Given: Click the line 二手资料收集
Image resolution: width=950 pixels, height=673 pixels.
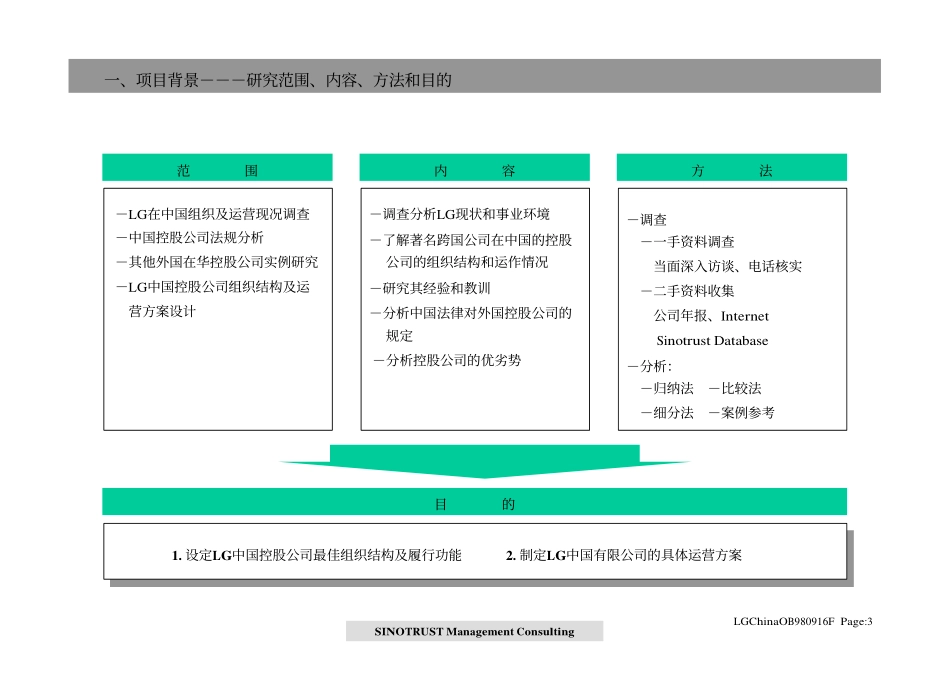Looking at the screenshot, I should pyautogui.click(x=688, y=291).
